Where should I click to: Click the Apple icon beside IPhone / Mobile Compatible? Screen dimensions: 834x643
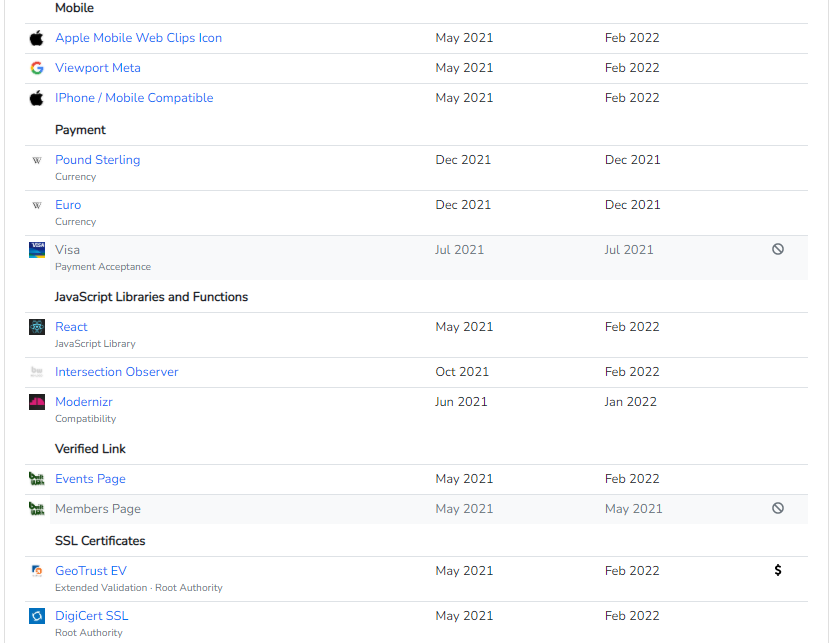point(36,98)
